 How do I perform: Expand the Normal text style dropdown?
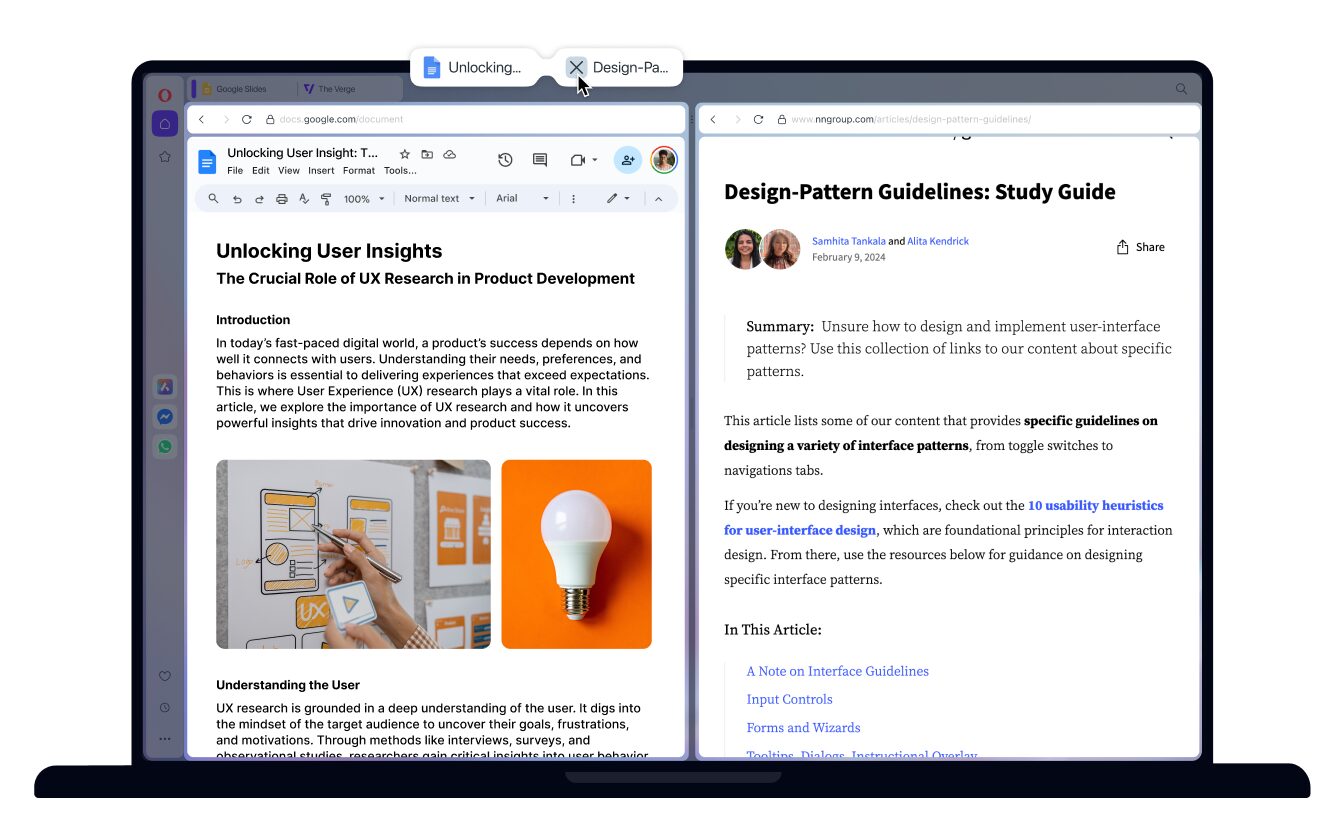pos(438,199)
